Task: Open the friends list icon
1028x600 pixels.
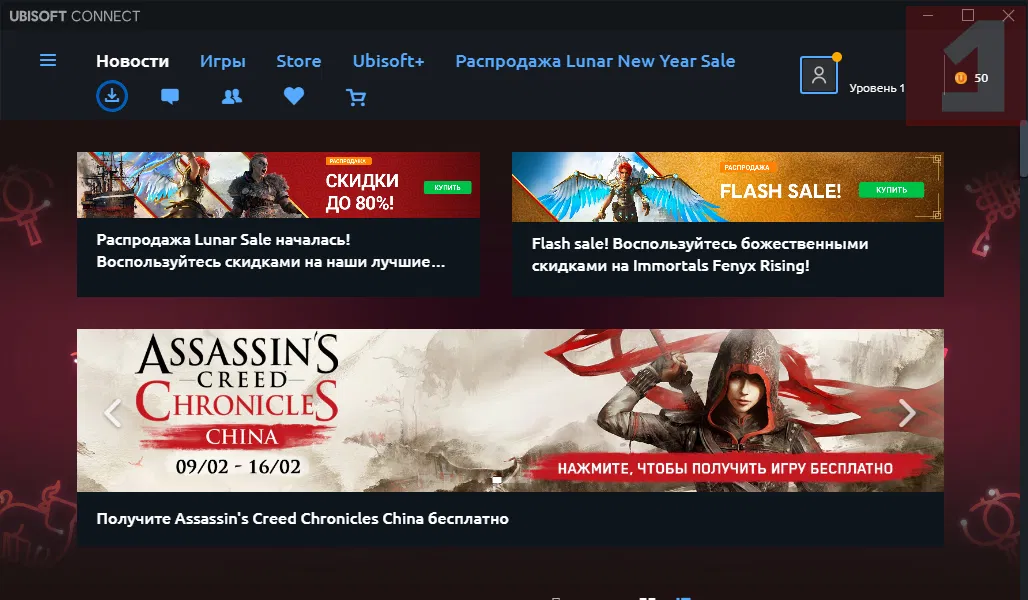Action: pos(232,97)
